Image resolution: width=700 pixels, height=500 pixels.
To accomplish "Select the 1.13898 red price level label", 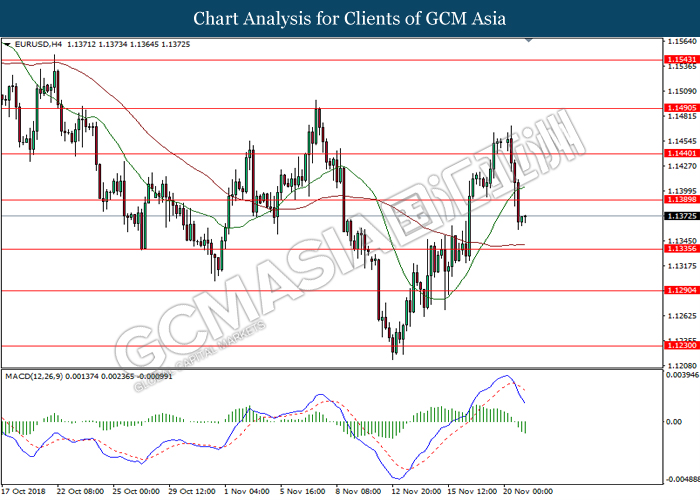I will 681,200.
